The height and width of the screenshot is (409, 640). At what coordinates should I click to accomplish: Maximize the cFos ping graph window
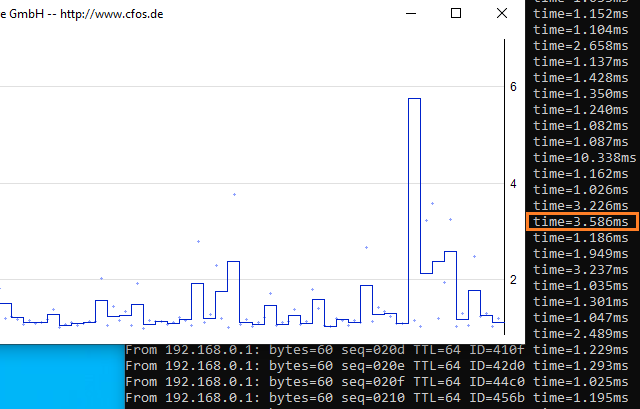click(x=456, y=13)
